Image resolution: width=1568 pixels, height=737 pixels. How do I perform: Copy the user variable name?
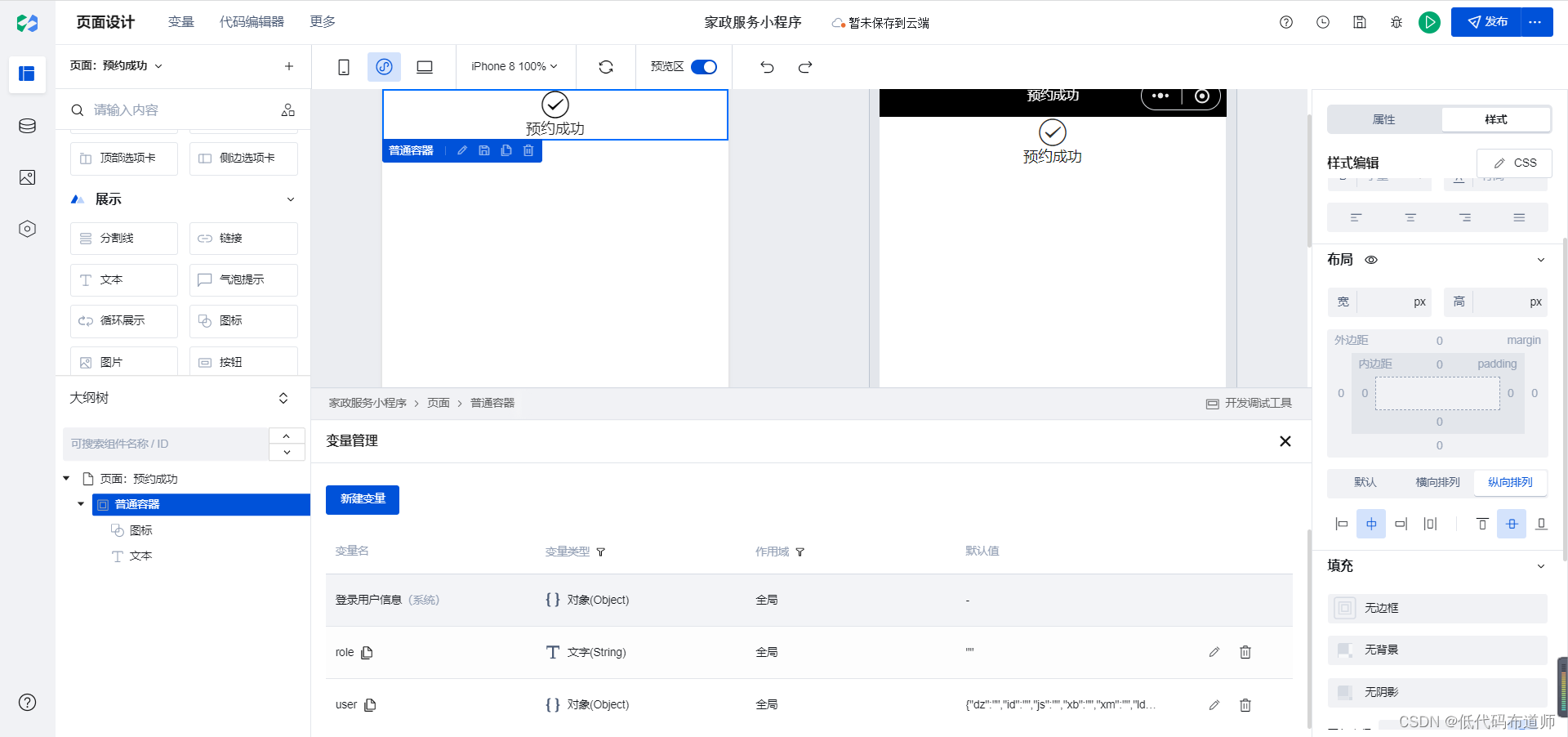370,704
